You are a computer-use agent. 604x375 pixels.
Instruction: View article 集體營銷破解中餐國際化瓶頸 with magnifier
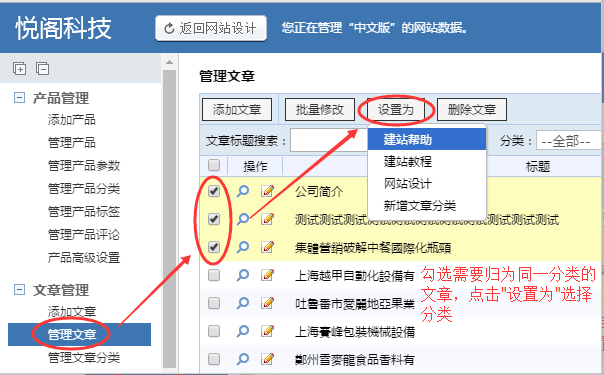(243, 247)
